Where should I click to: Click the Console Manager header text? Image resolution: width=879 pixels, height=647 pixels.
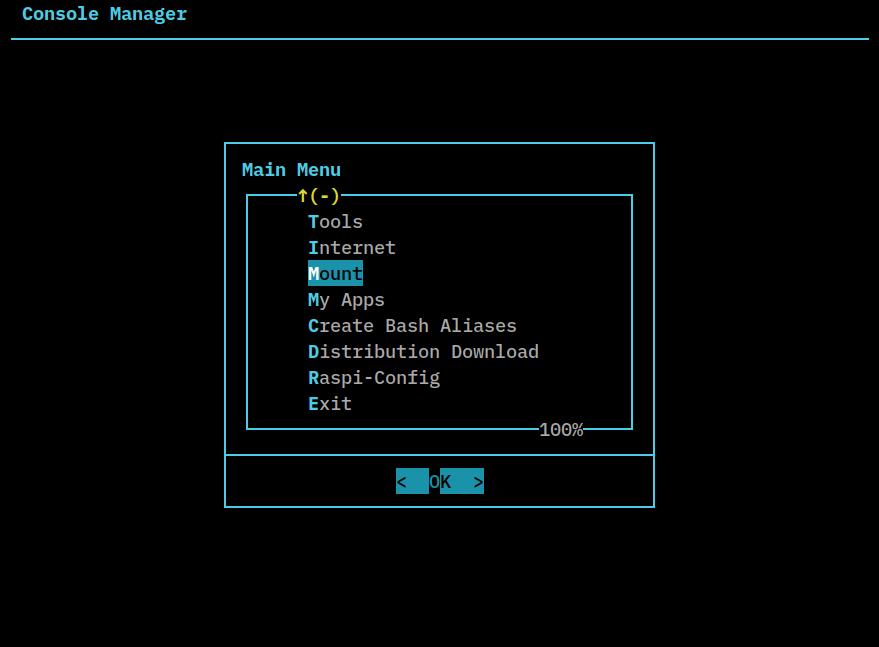pos(104,14)
